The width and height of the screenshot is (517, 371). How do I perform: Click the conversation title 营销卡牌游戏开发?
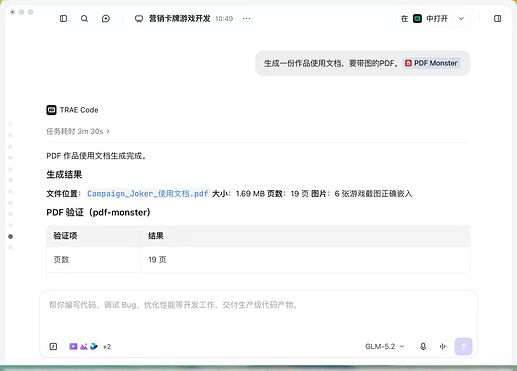click(x=180, y=19)
